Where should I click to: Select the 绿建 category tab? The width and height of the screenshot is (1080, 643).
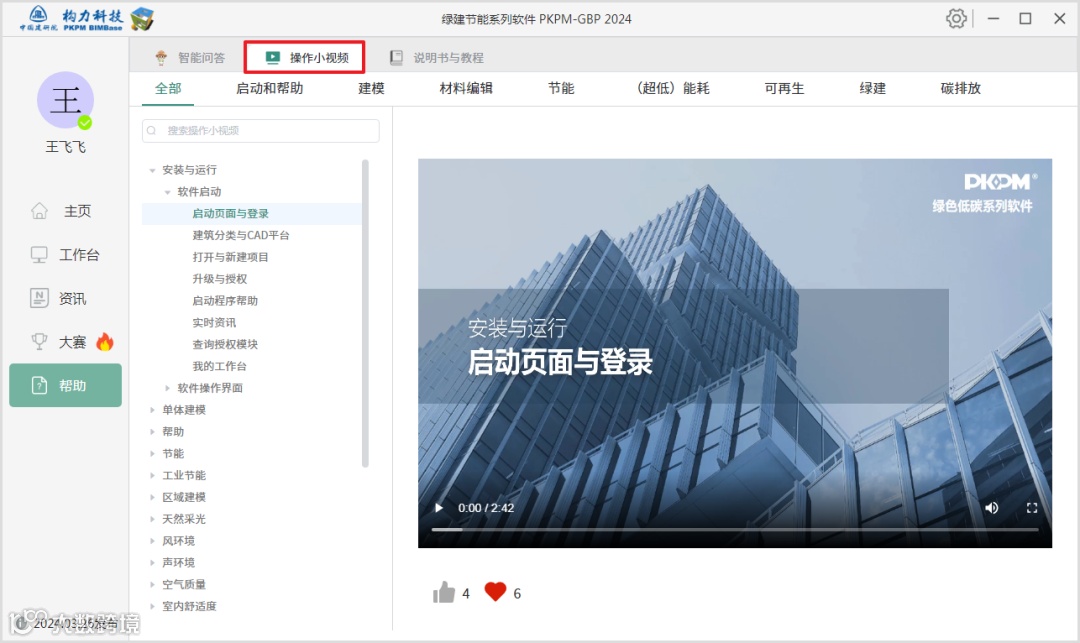(x=873, y=88)
